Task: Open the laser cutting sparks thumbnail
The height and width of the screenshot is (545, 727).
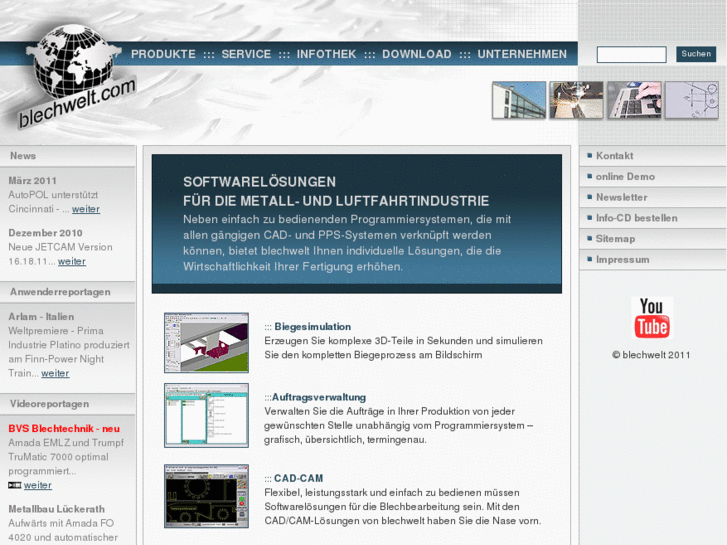Action: (x=576, y=100)
